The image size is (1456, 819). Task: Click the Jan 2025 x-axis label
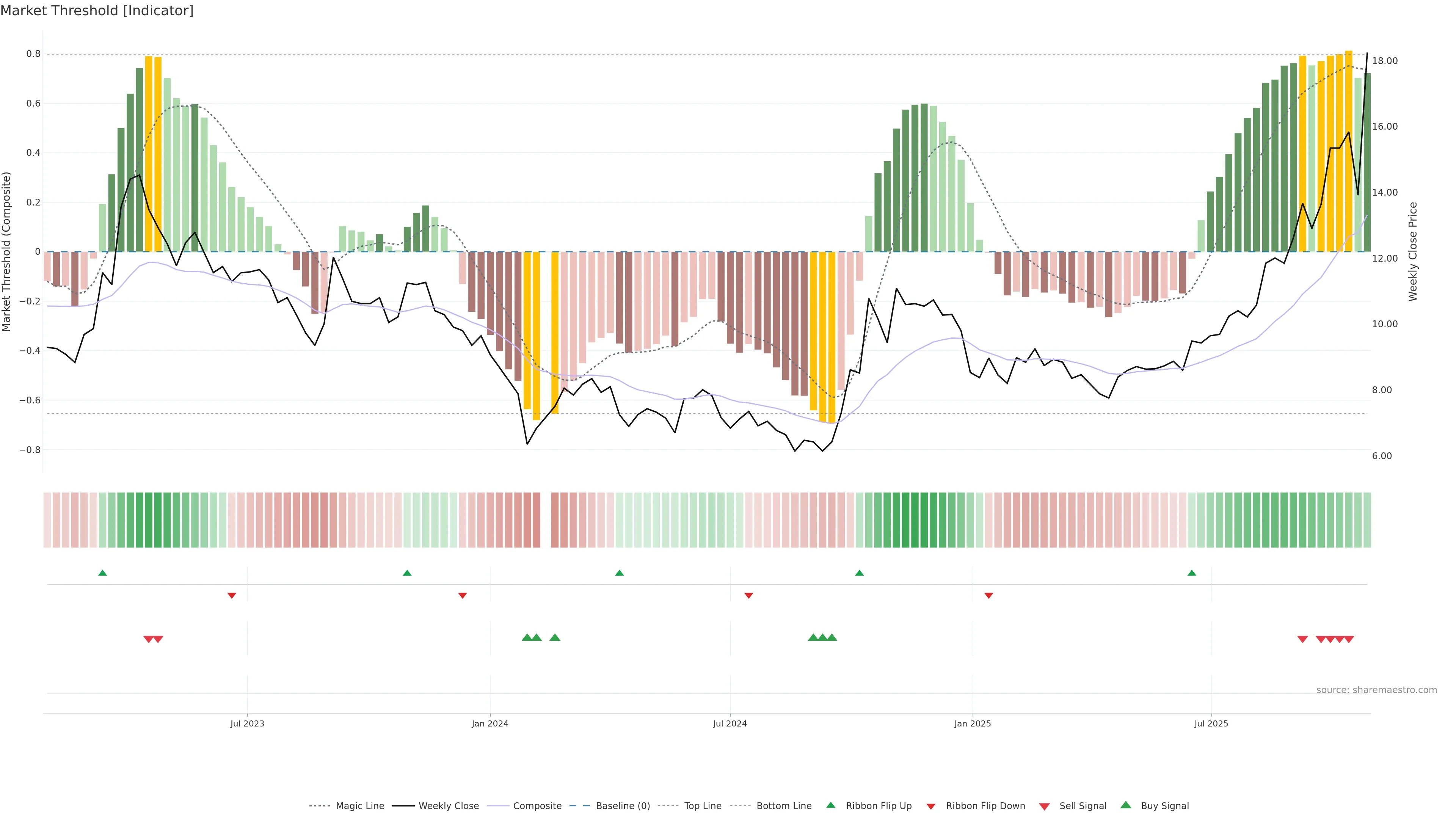pyautogui.click(x=972, y=723)
